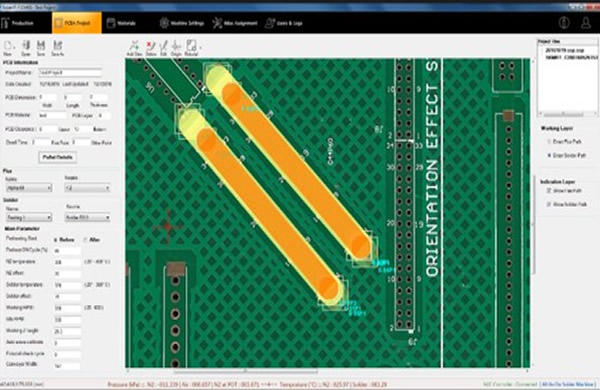Select the Add path tool above the canvas

coord(134,46)
